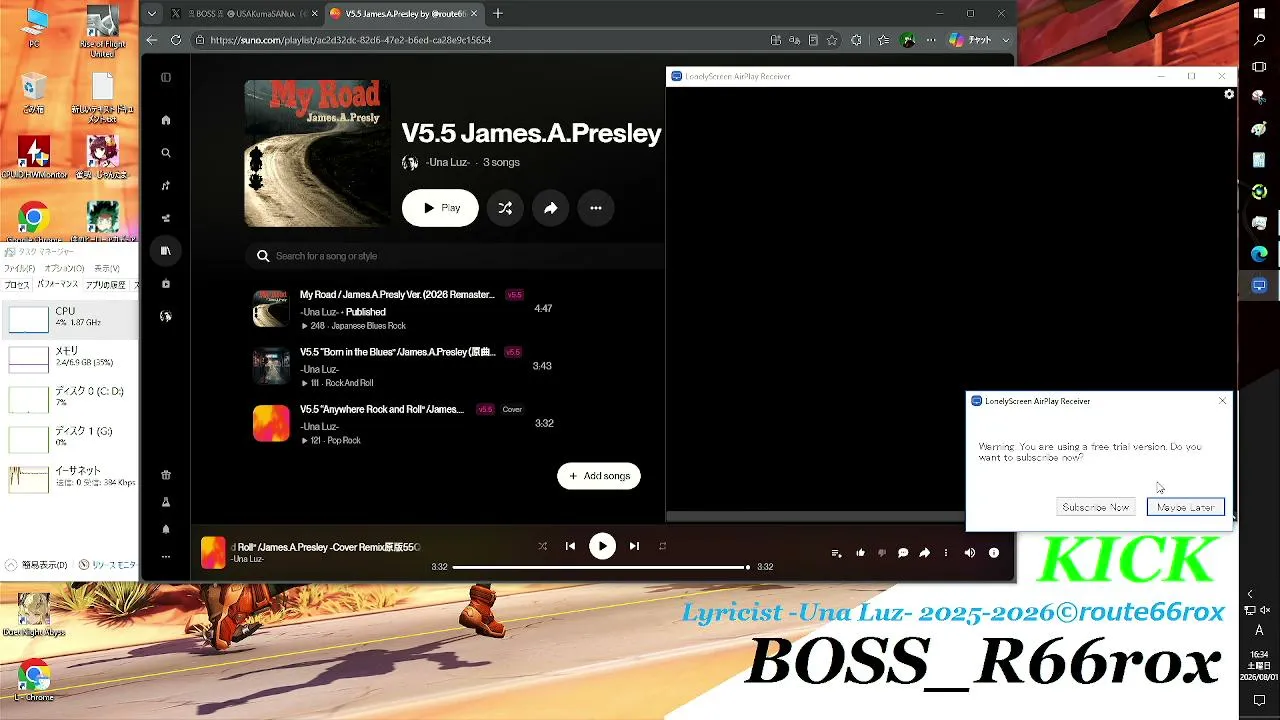
Task: Select CPU in Task Manager performance list
Action: tap(70, 318)
